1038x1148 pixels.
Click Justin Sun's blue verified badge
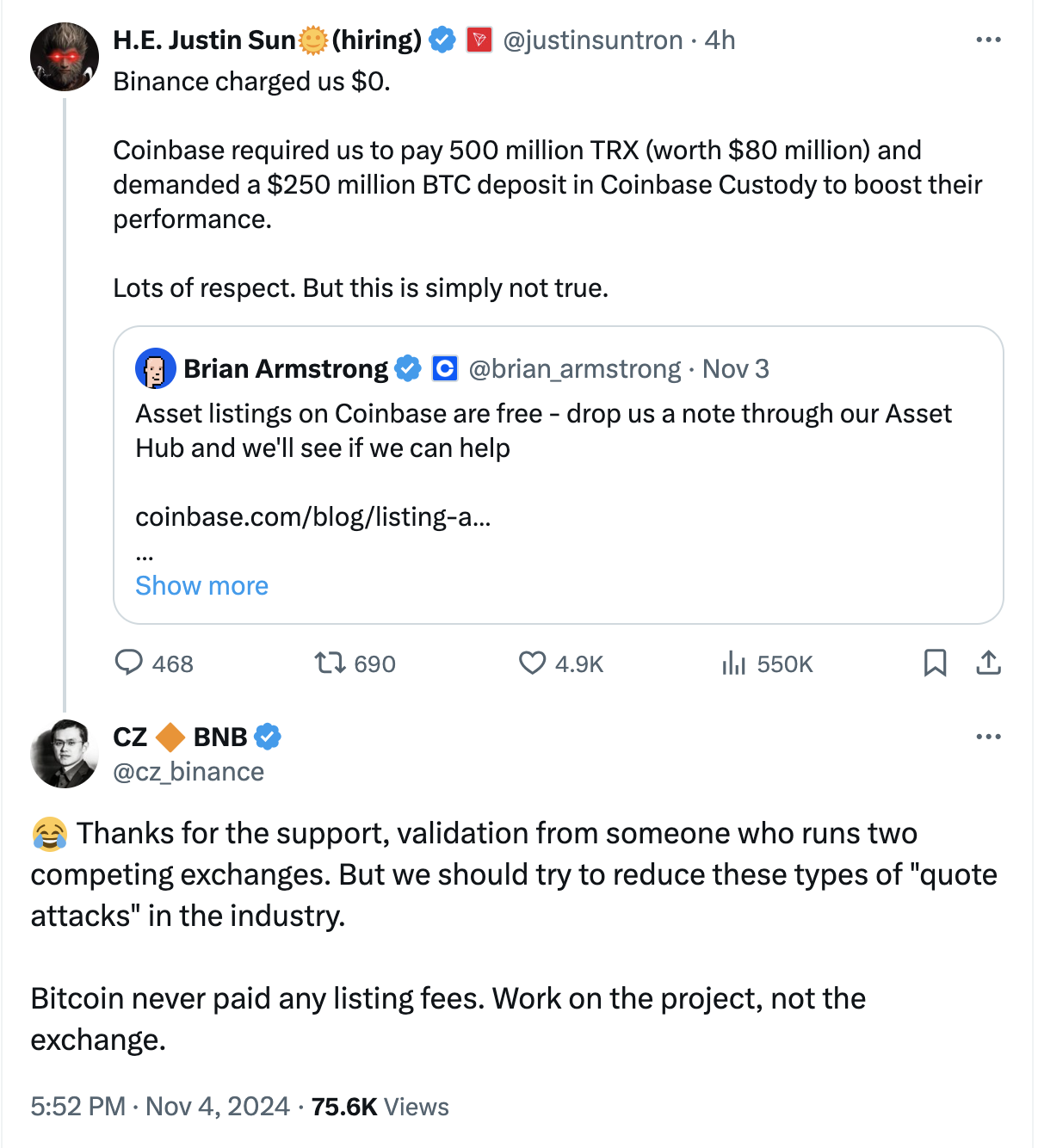coord(442,40)
